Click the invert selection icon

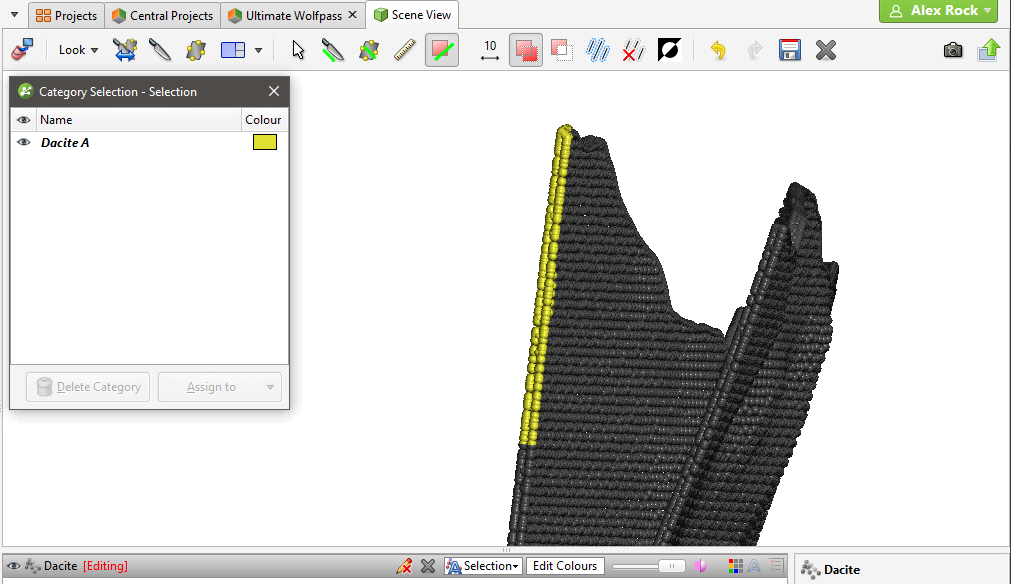(669, 50)
